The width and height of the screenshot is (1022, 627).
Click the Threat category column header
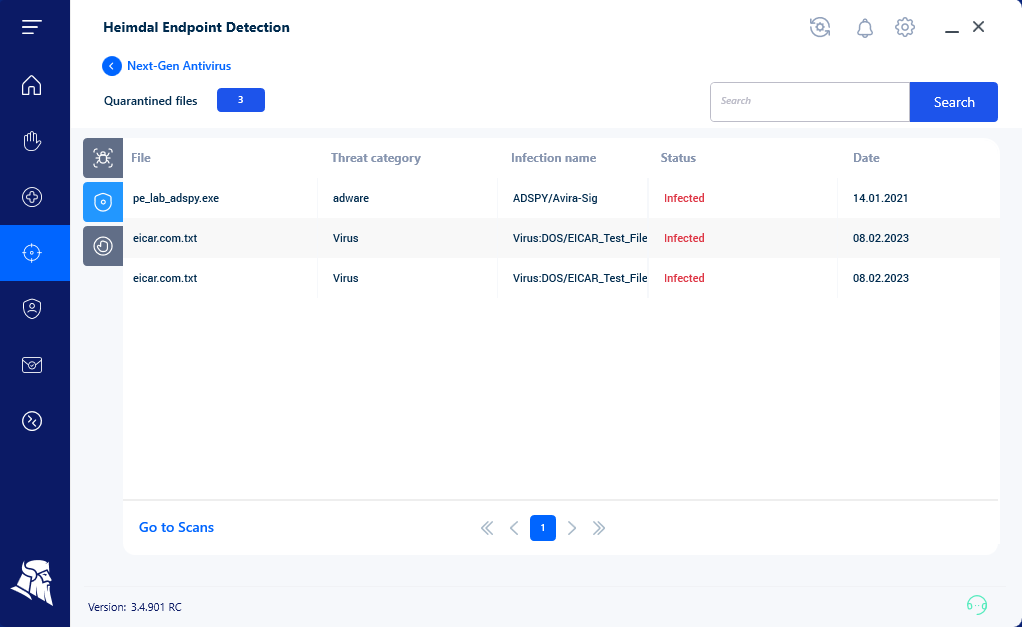coord(375,158)
